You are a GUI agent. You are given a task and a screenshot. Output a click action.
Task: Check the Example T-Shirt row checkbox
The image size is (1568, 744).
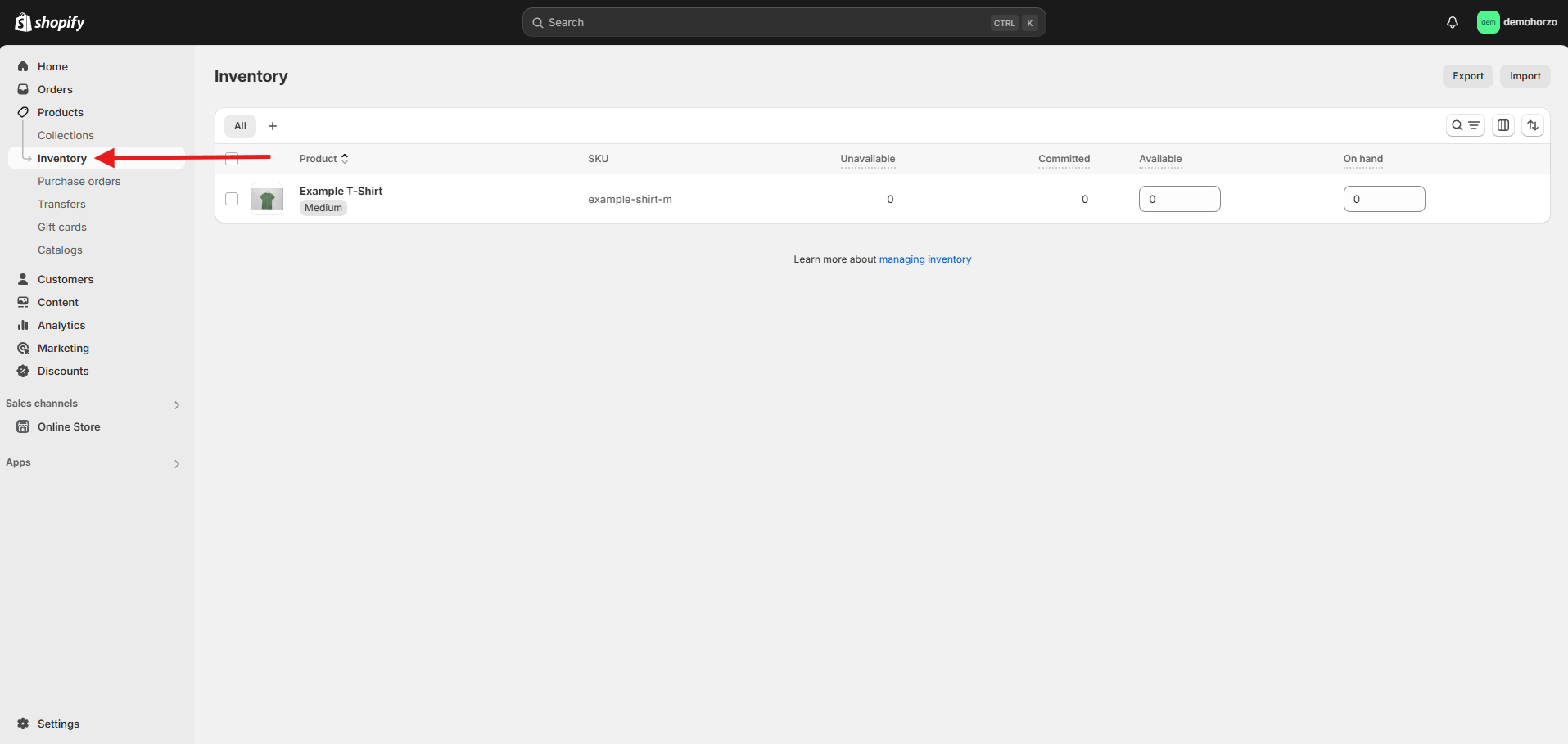232,199
